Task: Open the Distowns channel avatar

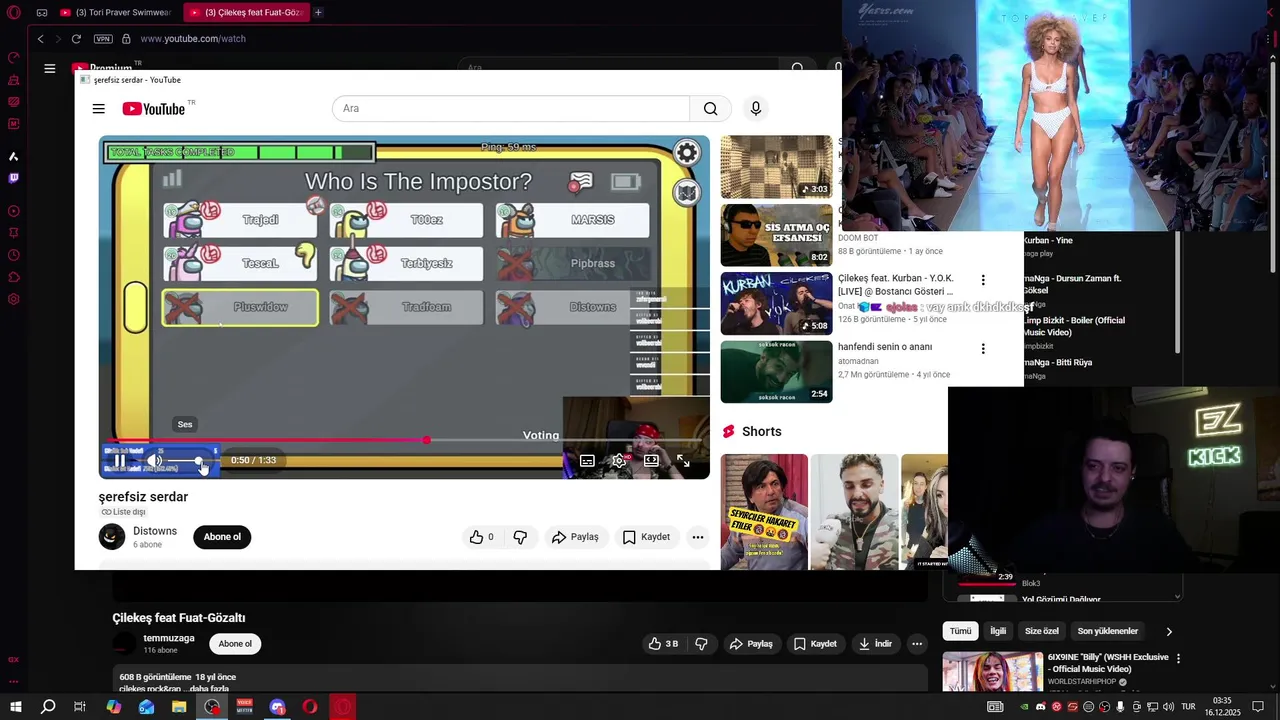Action: [x=112, y=537]
